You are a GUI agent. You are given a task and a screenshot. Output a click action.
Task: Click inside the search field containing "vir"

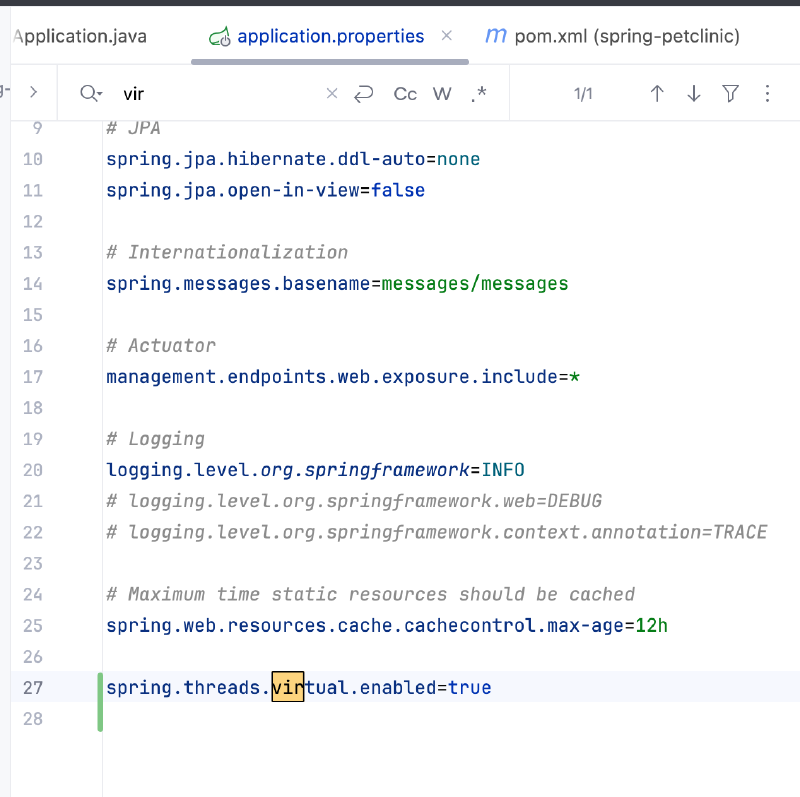[220, 93]
